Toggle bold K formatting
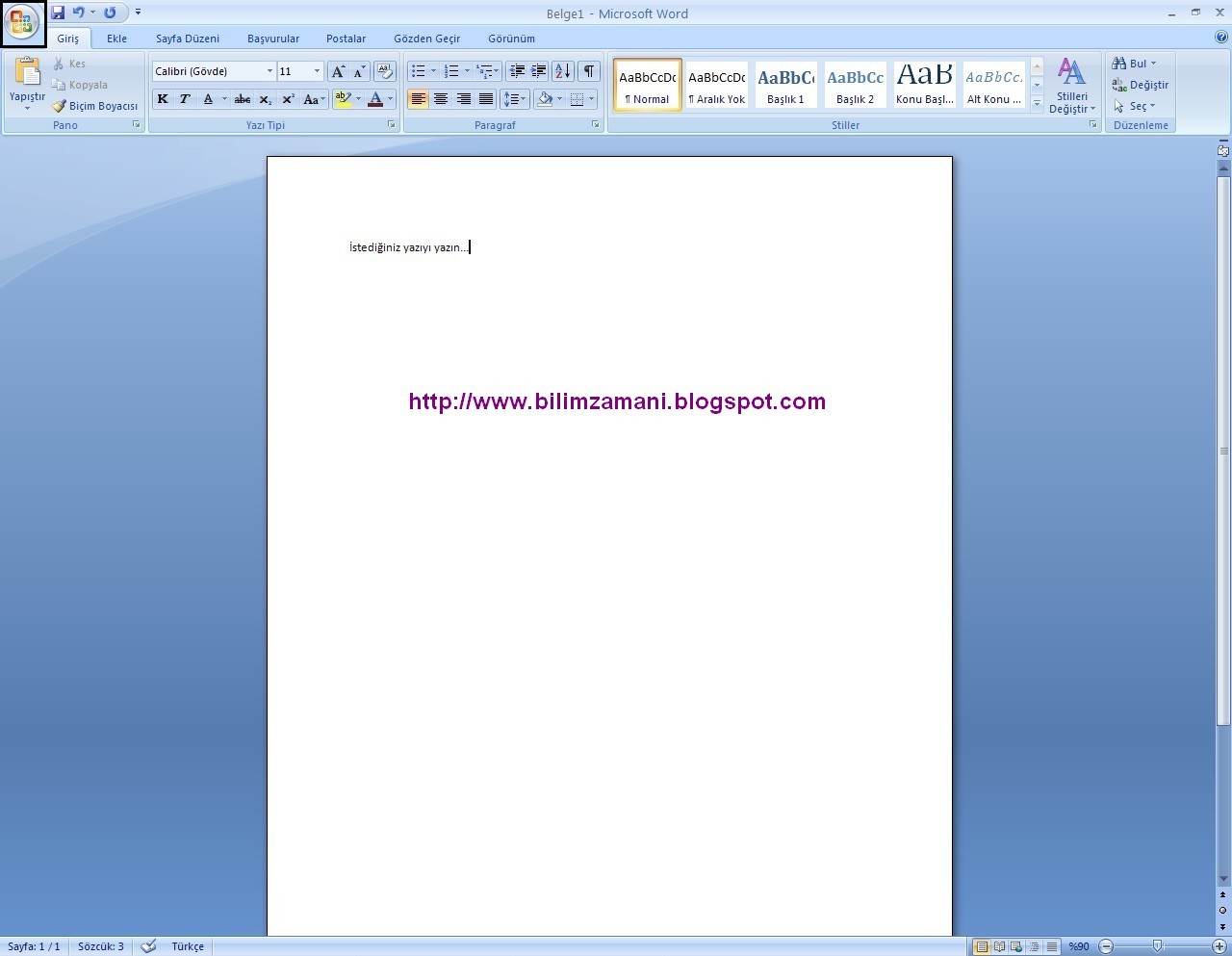 163,99
